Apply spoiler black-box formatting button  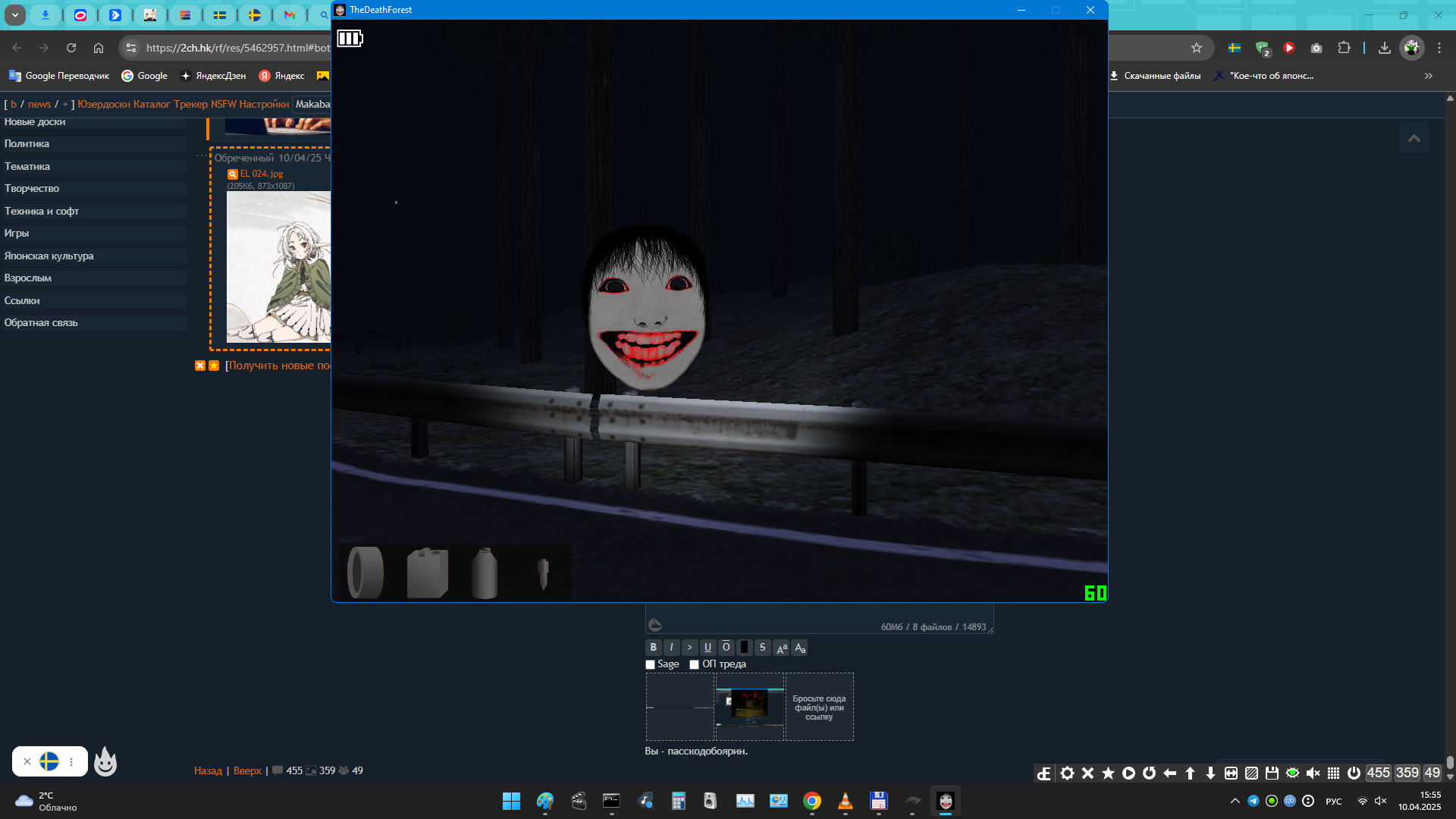tap(744, 648)
